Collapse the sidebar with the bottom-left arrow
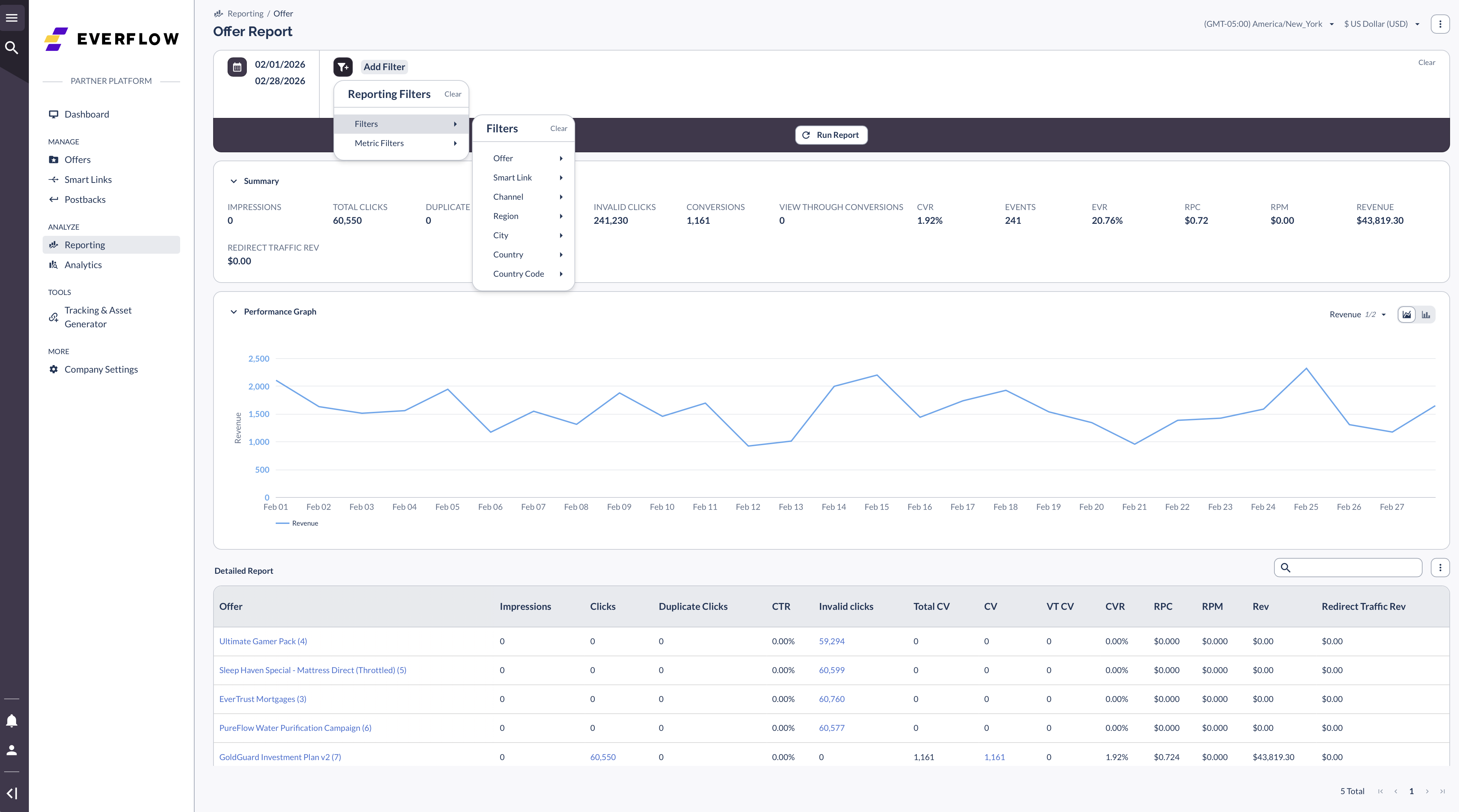The width and height of the screenshot is (1459, 812). coord(12,793)
